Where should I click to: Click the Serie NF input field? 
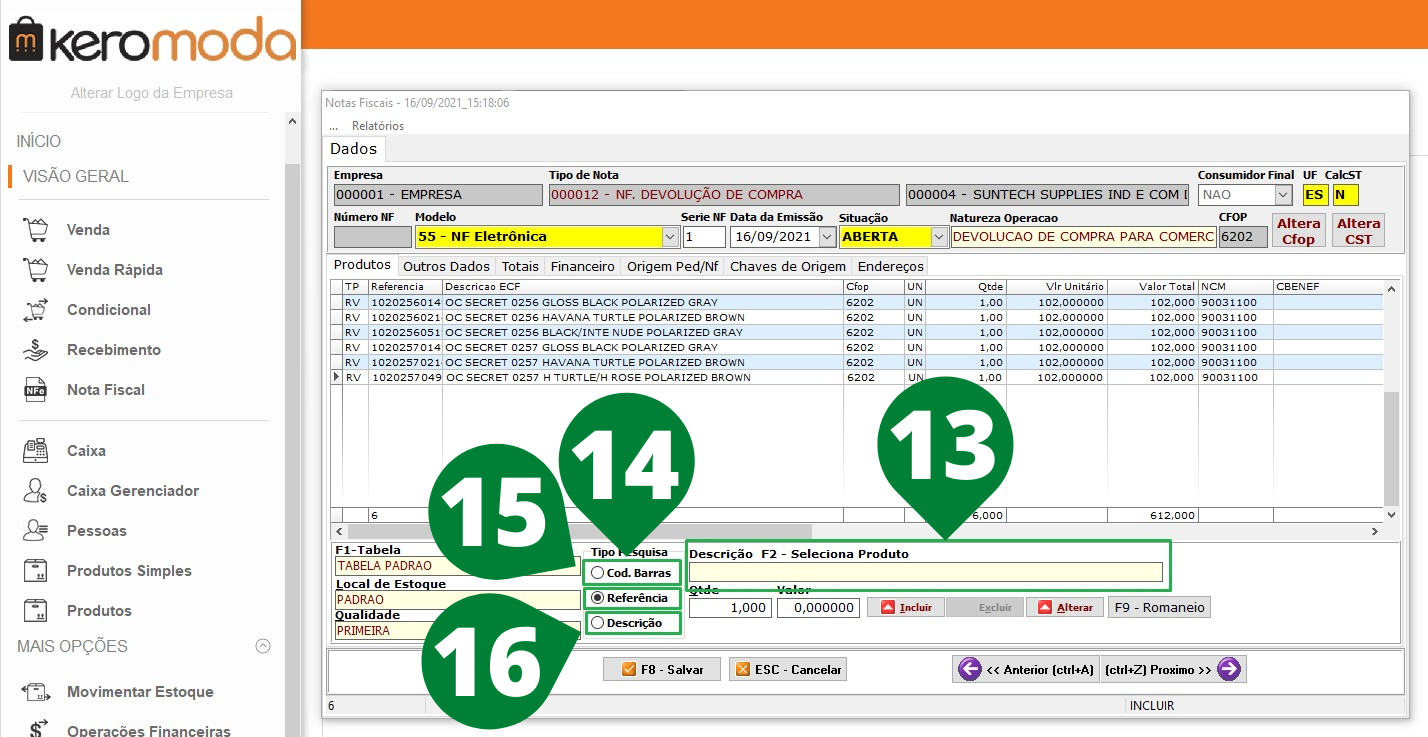704,237
